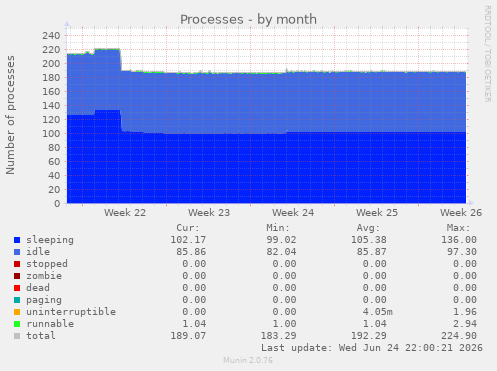Select uninterruptible average value 4.05m

coord(378,312)
